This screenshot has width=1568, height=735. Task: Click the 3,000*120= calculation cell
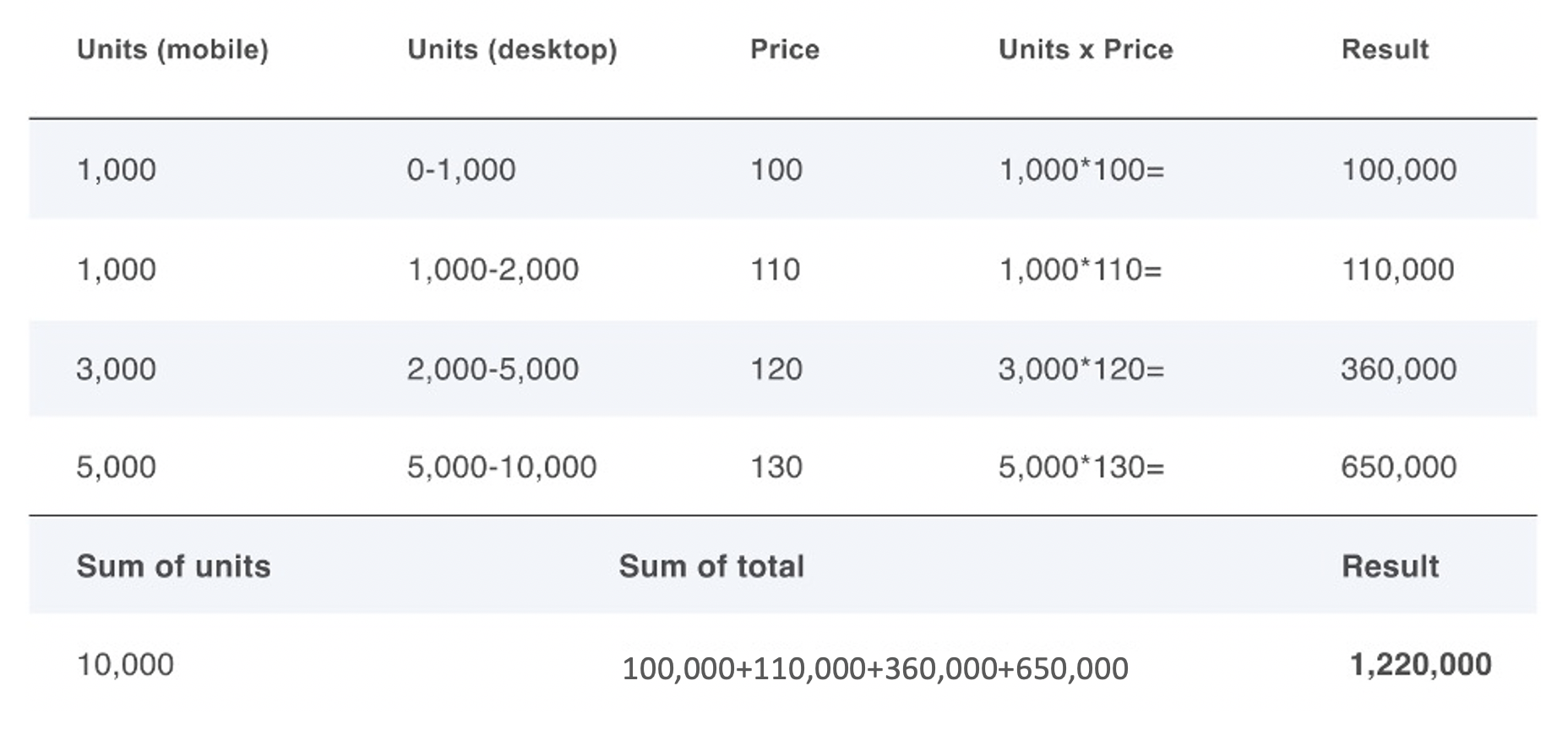(1081, 369)
